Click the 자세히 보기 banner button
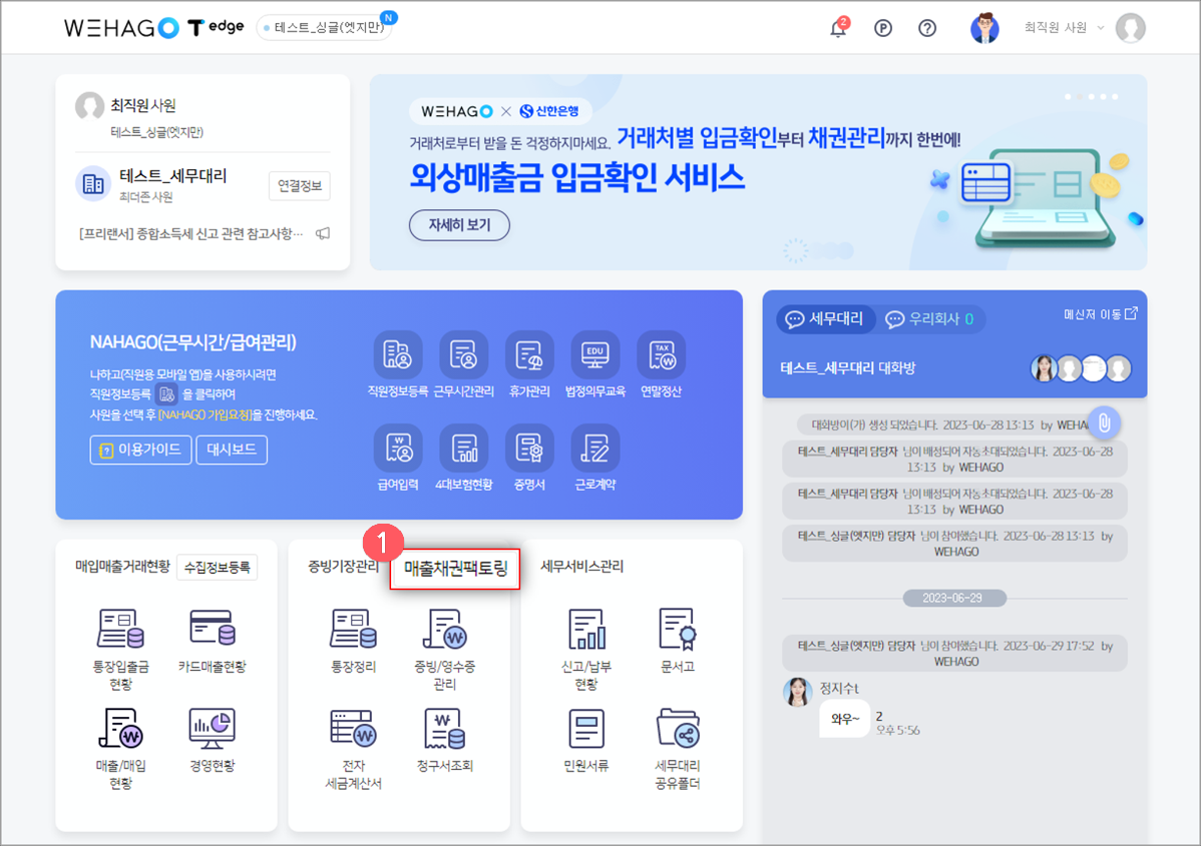 (459, 225)
